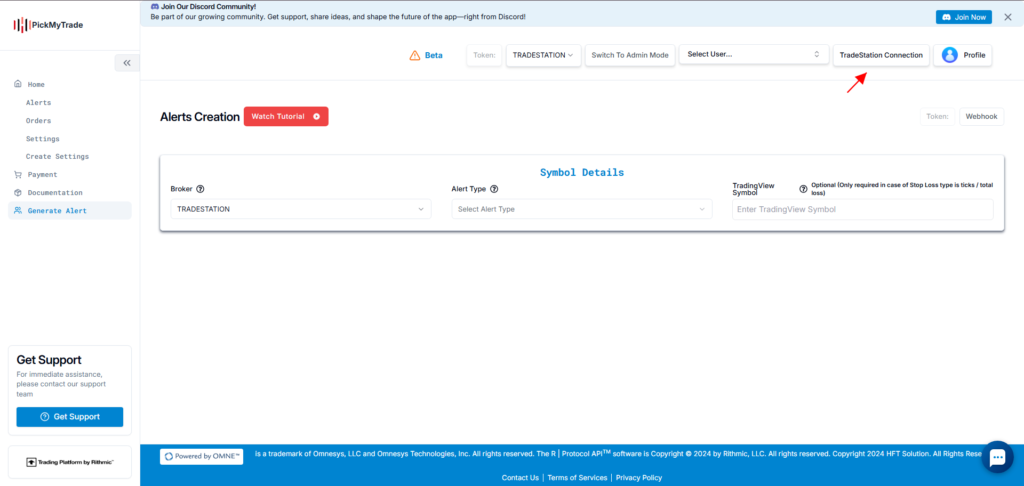The height and width of the screenshot is (486, 1024).
Task: Open Settings in the sidebar
Action: 42,138
